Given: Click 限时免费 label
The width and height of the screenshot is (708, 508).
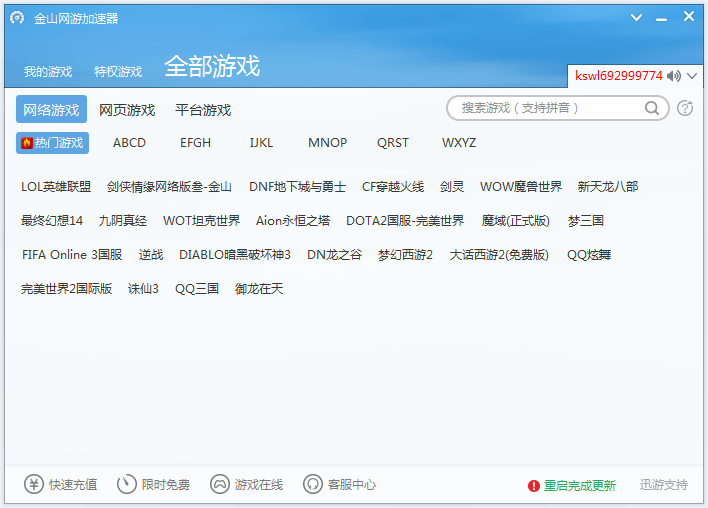Looking at the screenshot, I should coord(166,485).
